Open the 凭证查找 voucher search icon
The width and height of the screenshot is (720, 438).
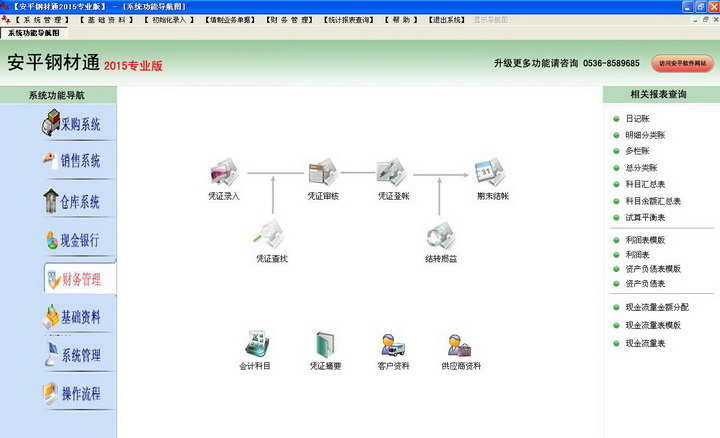(270, 236)
